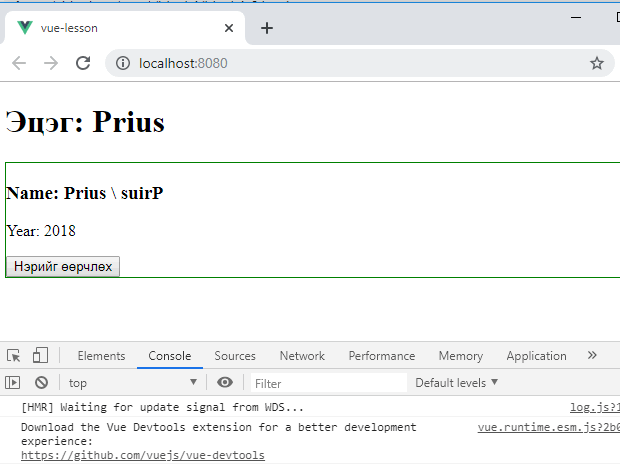Viewport: 620px width, 466px height.
Task: Switch to the Console tab
Action: [x=170, y=356]
